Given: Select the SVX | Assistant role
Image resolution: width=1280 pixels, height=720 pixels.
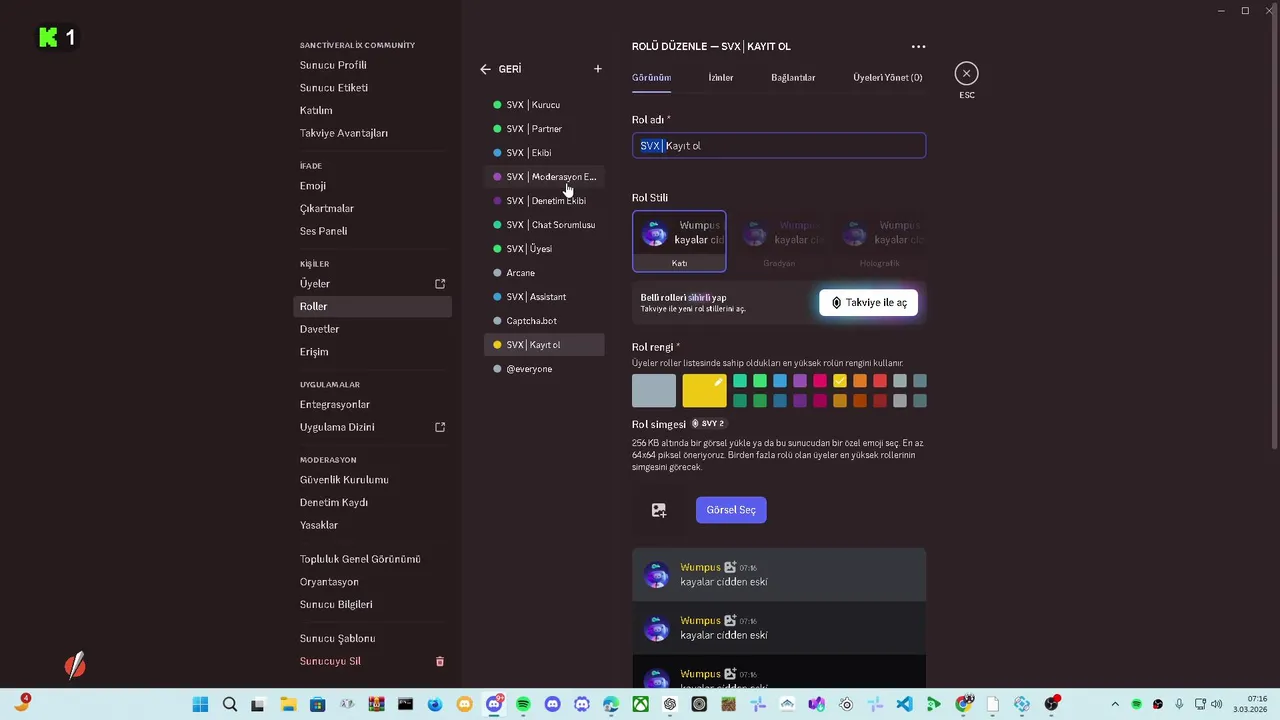Looking at the screenshot, I should tap(544, 297).
